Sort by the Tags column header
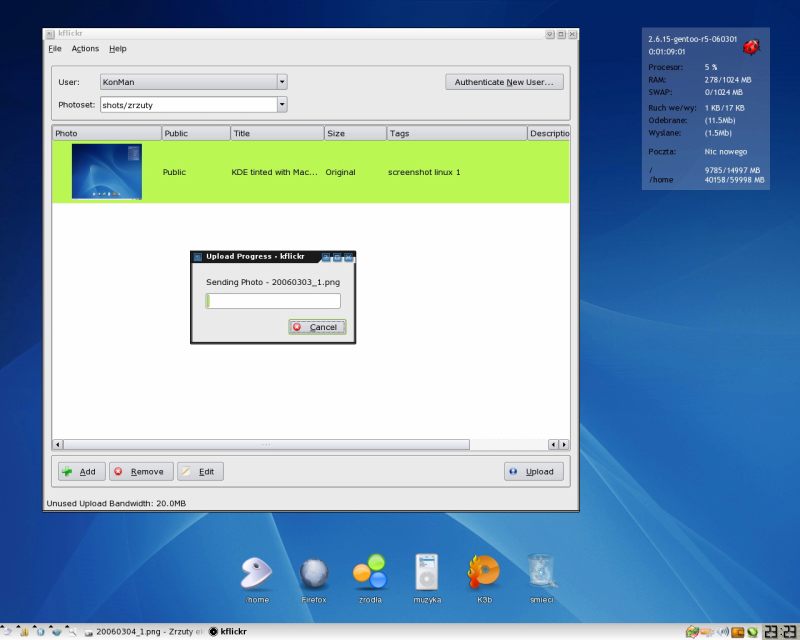Viewport: 800px width, 640px height. pos(457,133)
